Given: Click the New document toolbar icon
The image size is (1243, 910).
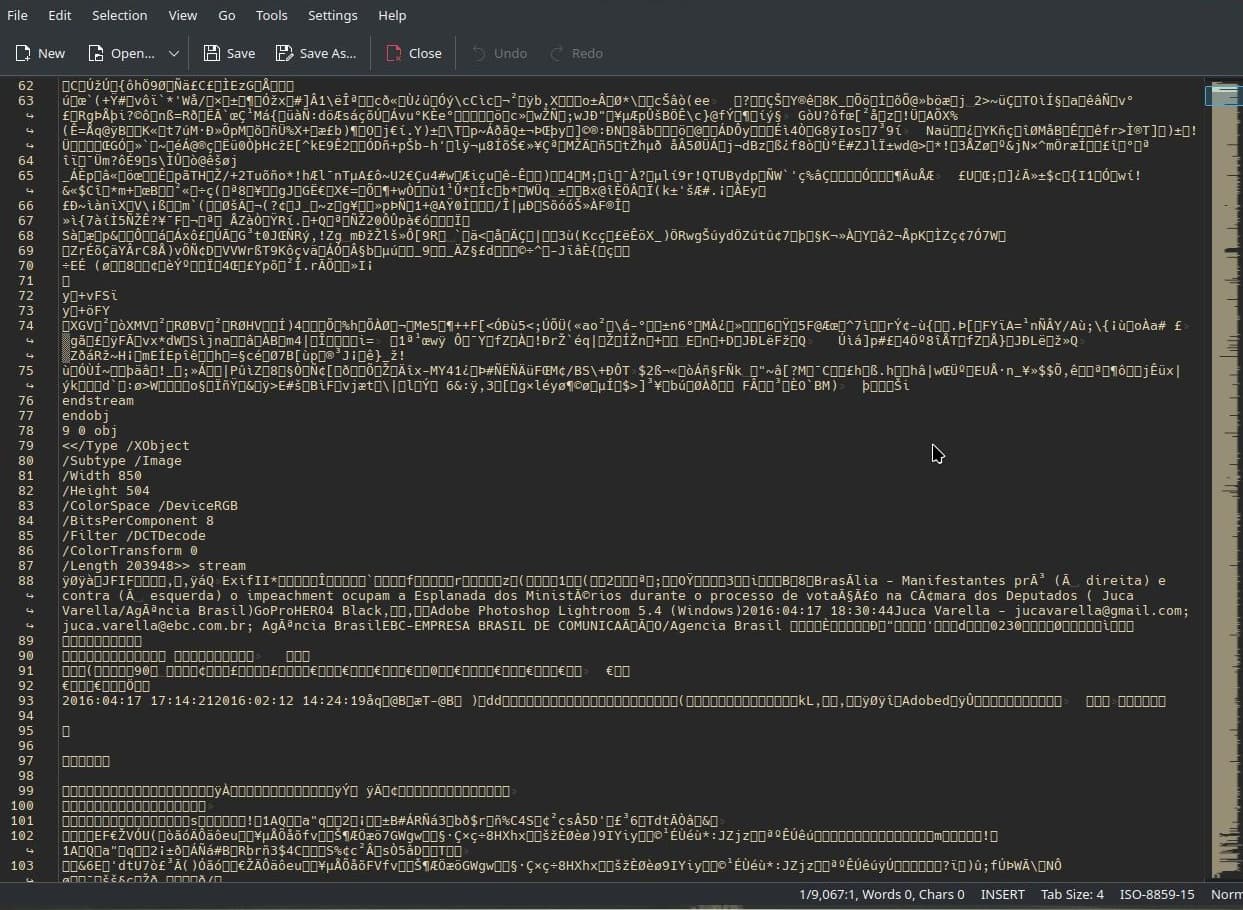Looking at the screenshot, I should (x=22, y=53).
